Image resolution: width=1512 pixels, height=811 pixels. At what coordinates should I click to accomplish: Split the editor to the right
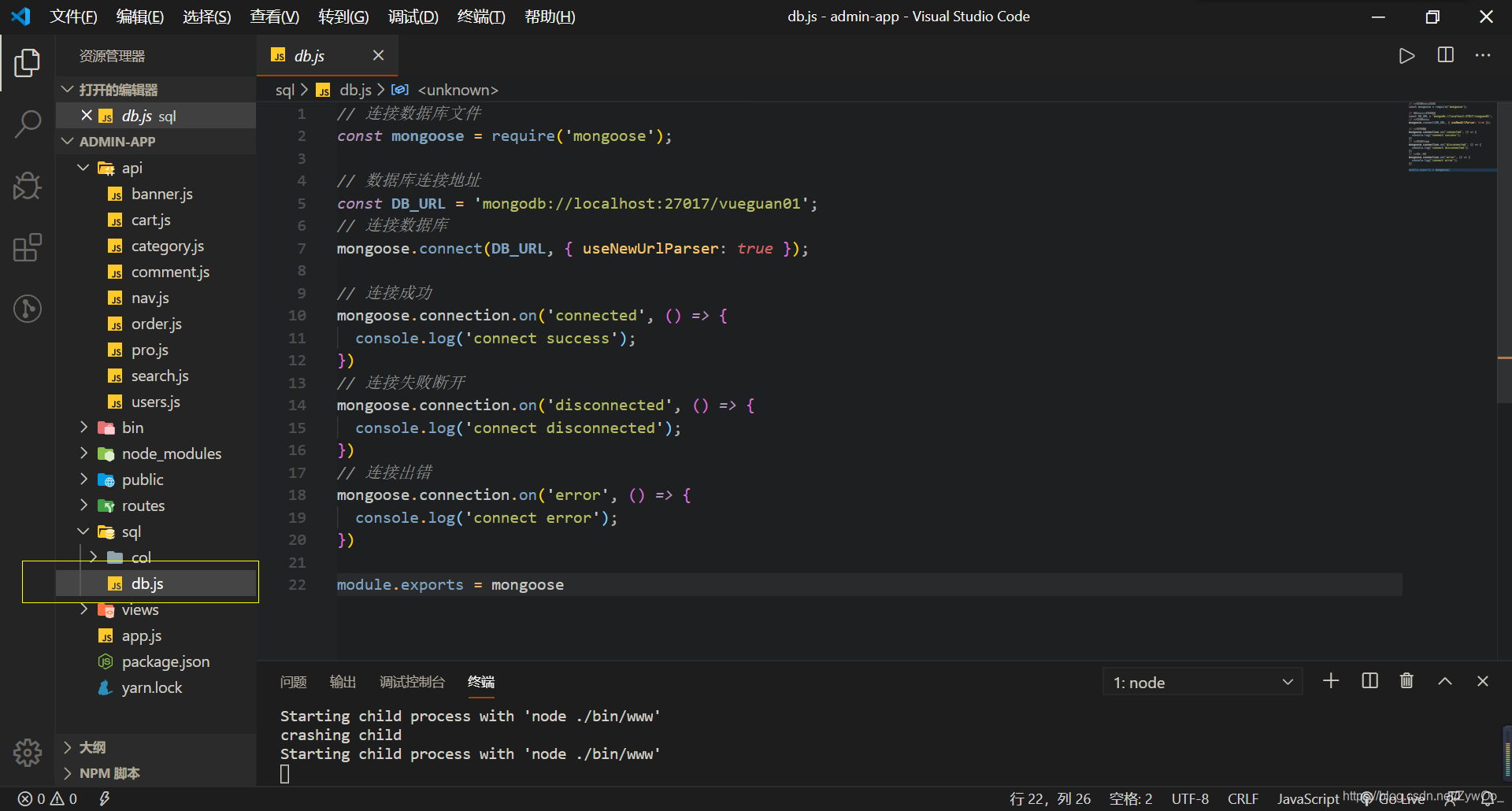[x=1446, y=55]
